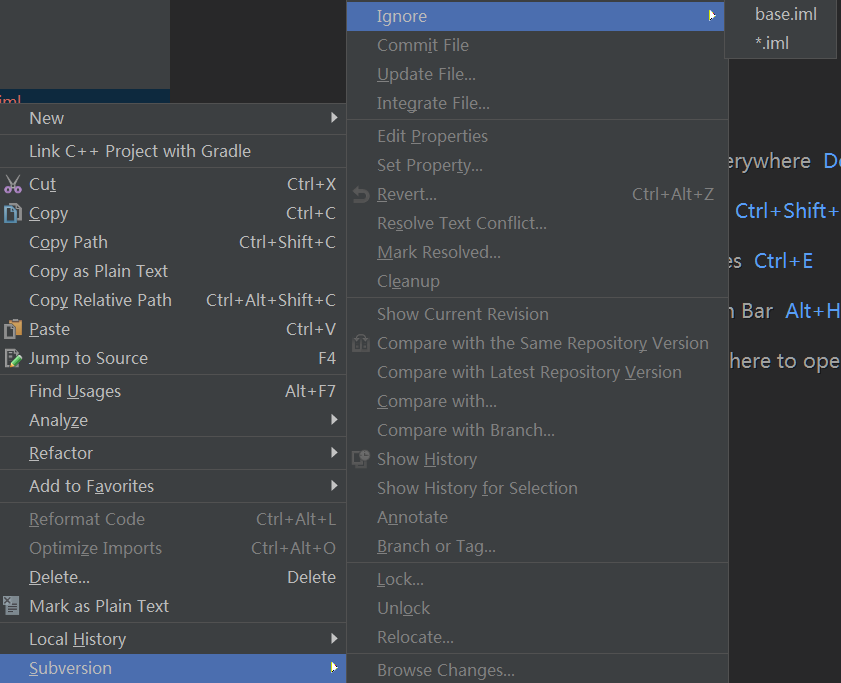Screen dimensions: 841x683
Task: Expand the Analyze submenu arrow
Action: (334, 420)
